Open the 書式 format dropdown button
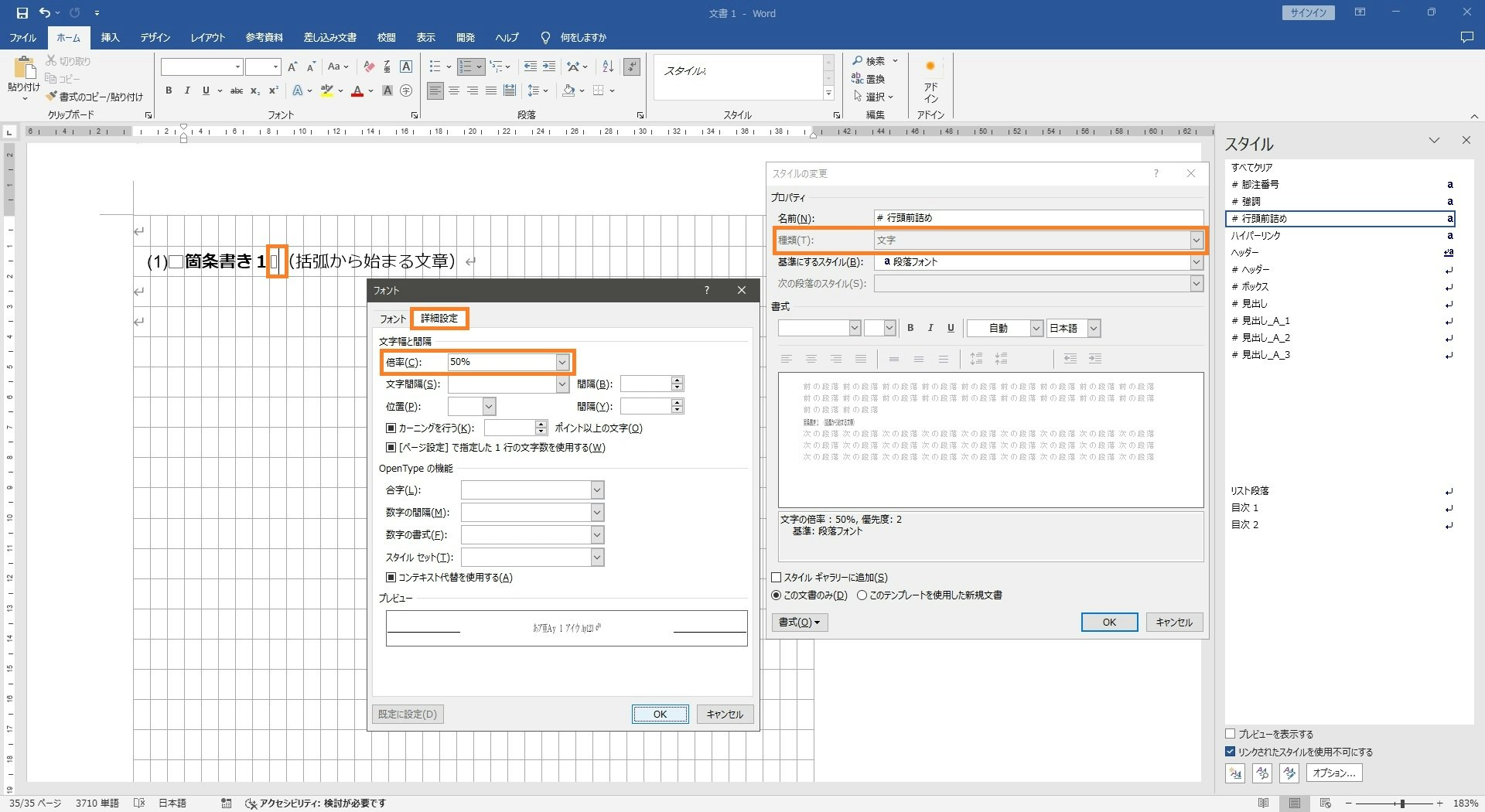The height and width of the screenshot is (812, 1485). click(800, 623)
